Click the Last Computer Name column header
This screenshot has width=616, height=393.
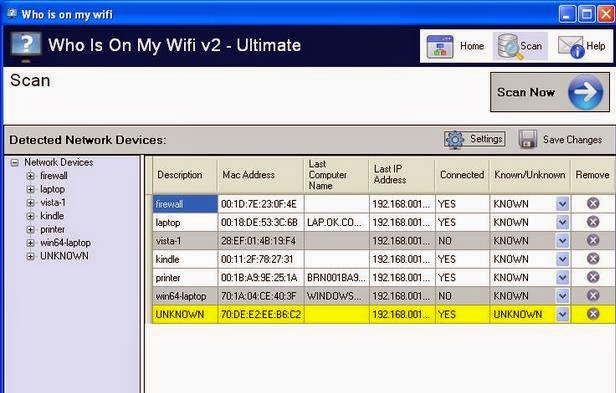(x=336, y=175)
